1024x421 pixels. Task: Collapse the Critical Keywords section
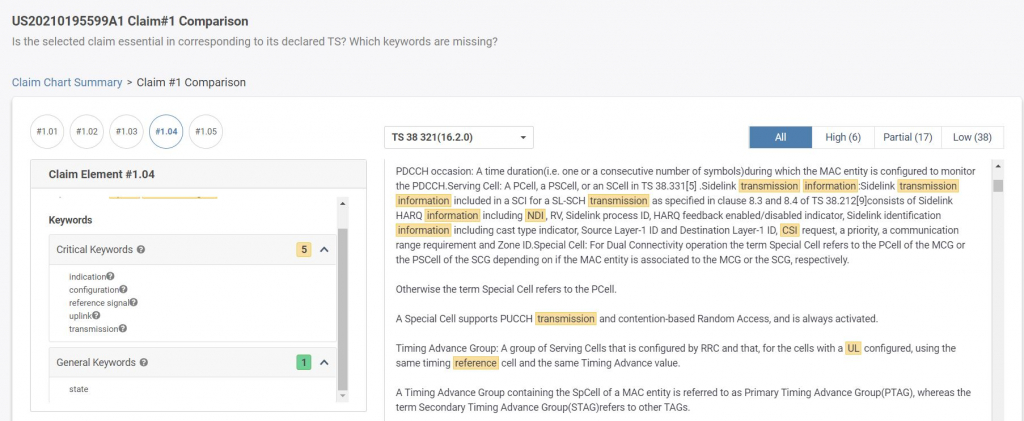click(x=324, y=249)
